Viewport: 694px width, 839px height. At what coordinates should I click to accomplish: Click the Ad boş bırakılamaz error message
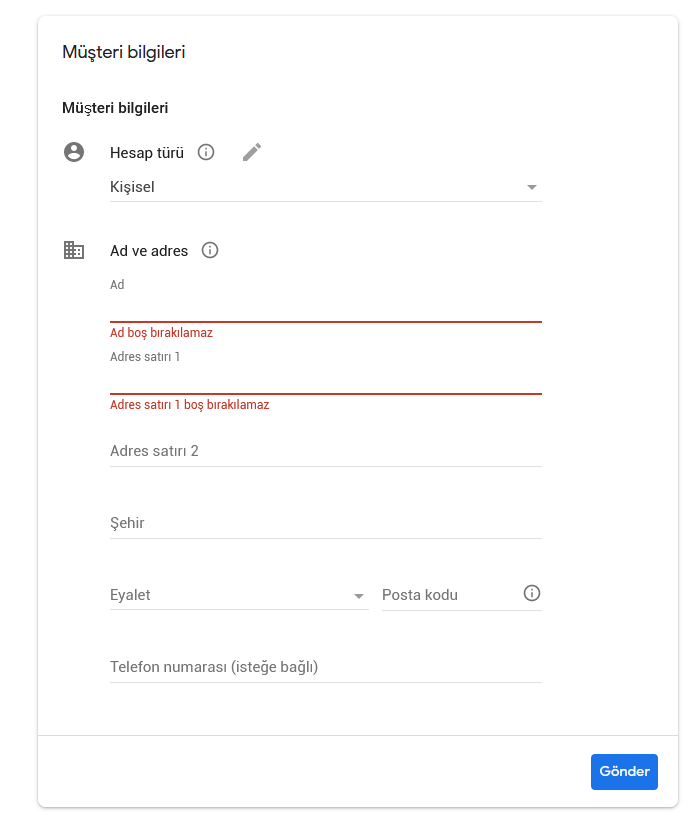[161, 333]
